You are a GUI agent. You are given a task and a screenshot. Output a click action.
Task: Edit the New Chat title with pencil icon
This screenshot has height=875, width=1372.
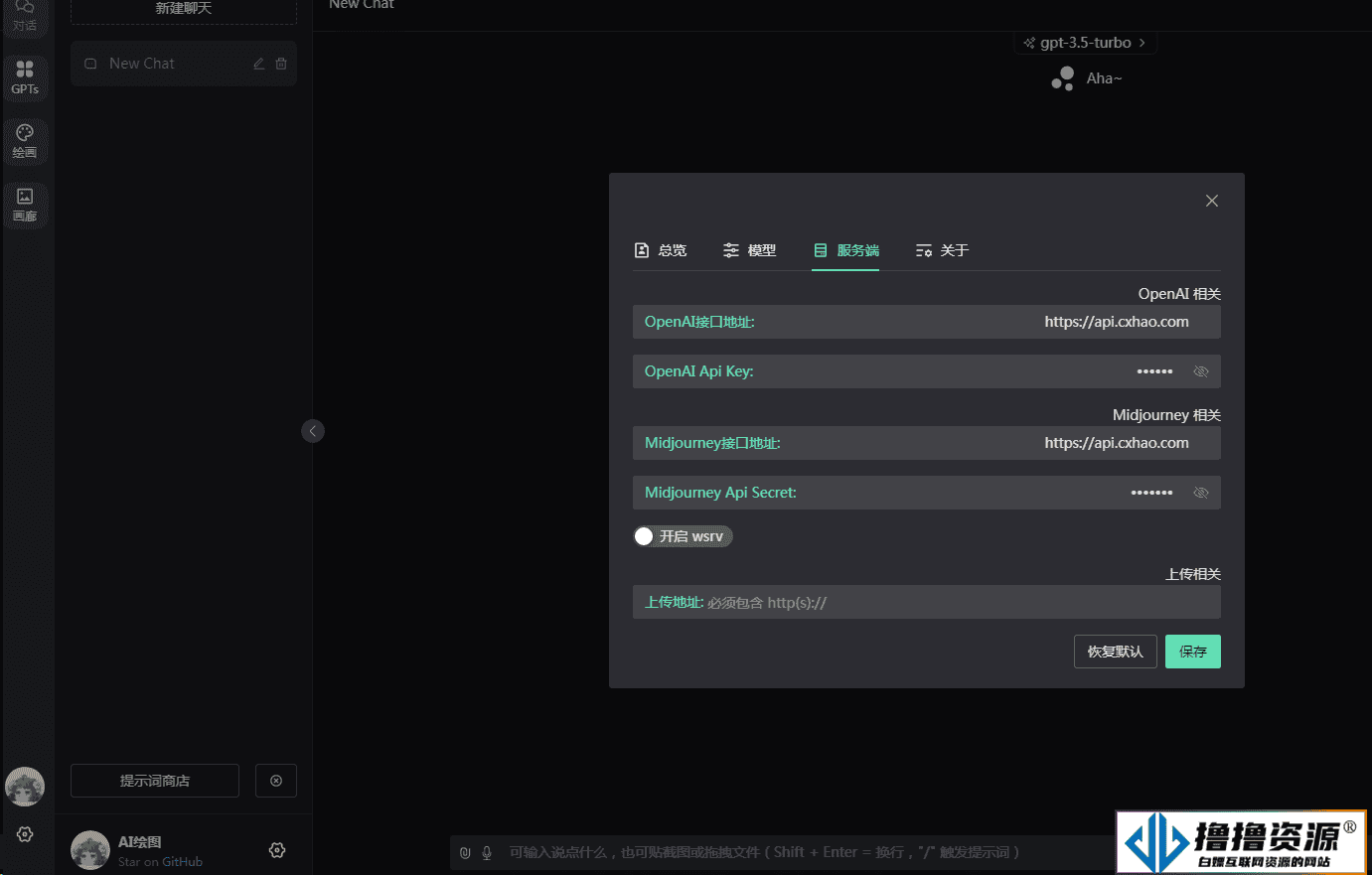[258, 64]
